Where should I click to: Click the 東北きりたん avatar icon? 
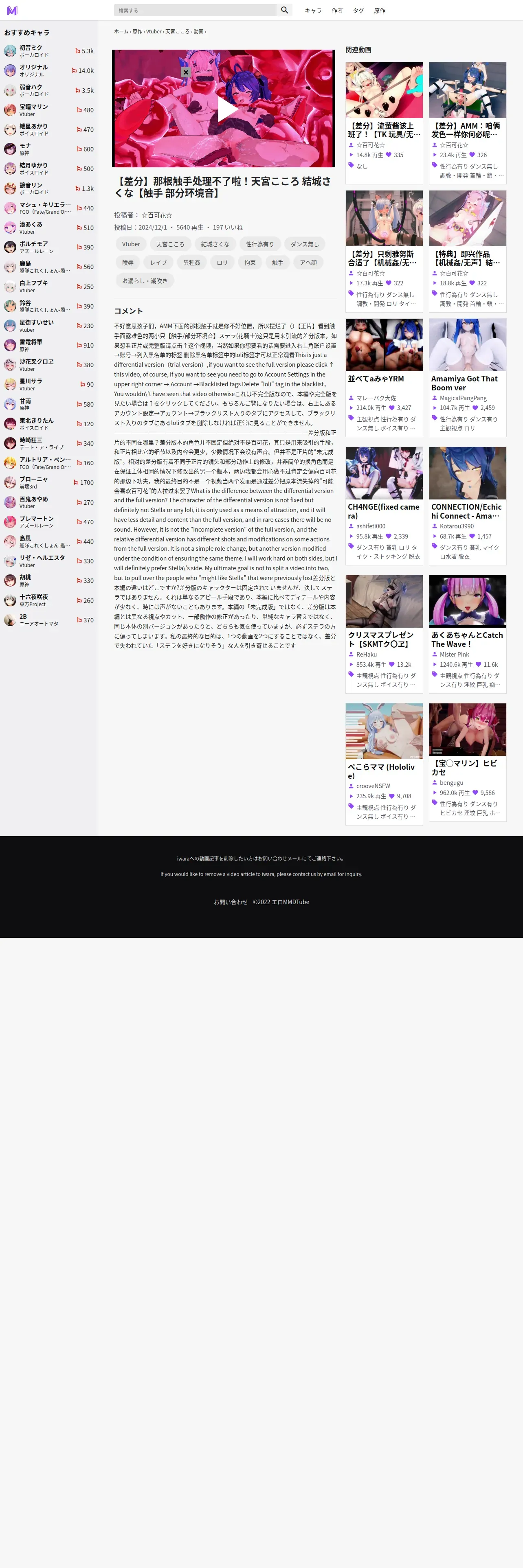coord(10,424)
